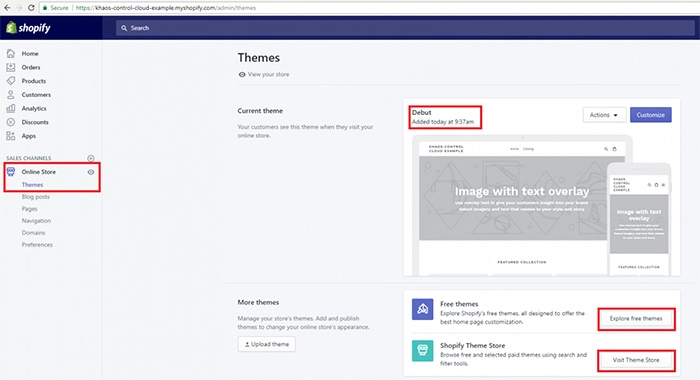Click the Customers person icon
Screen dimensions: 700x380
point(11,95)
